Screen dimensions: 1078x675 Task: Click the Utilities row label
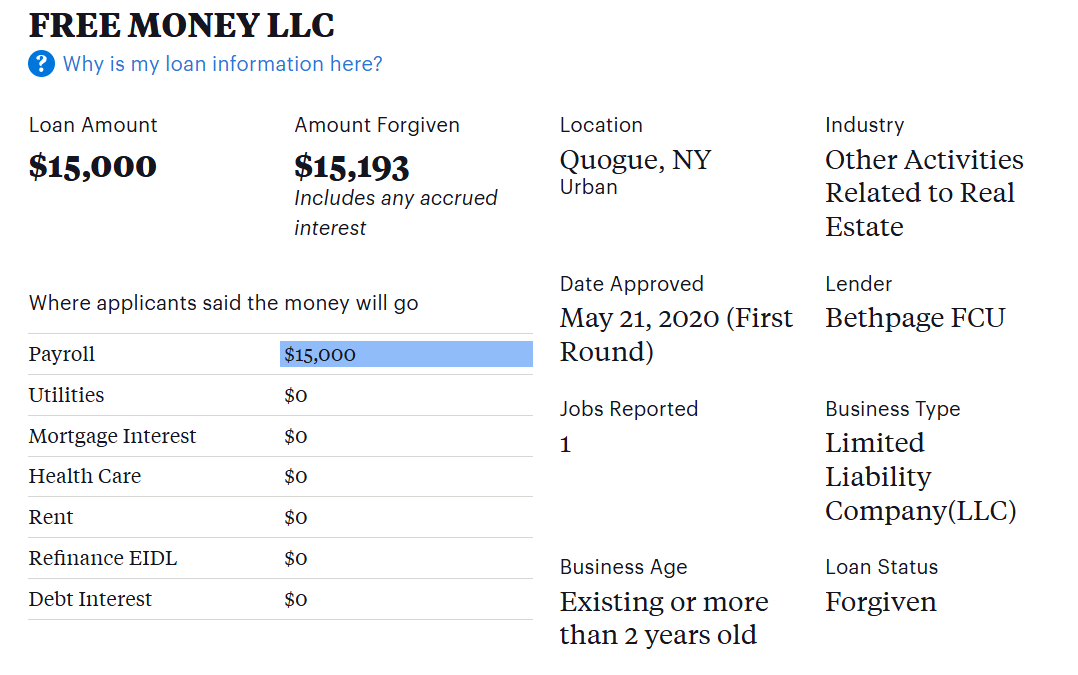[x=66, y=395]
